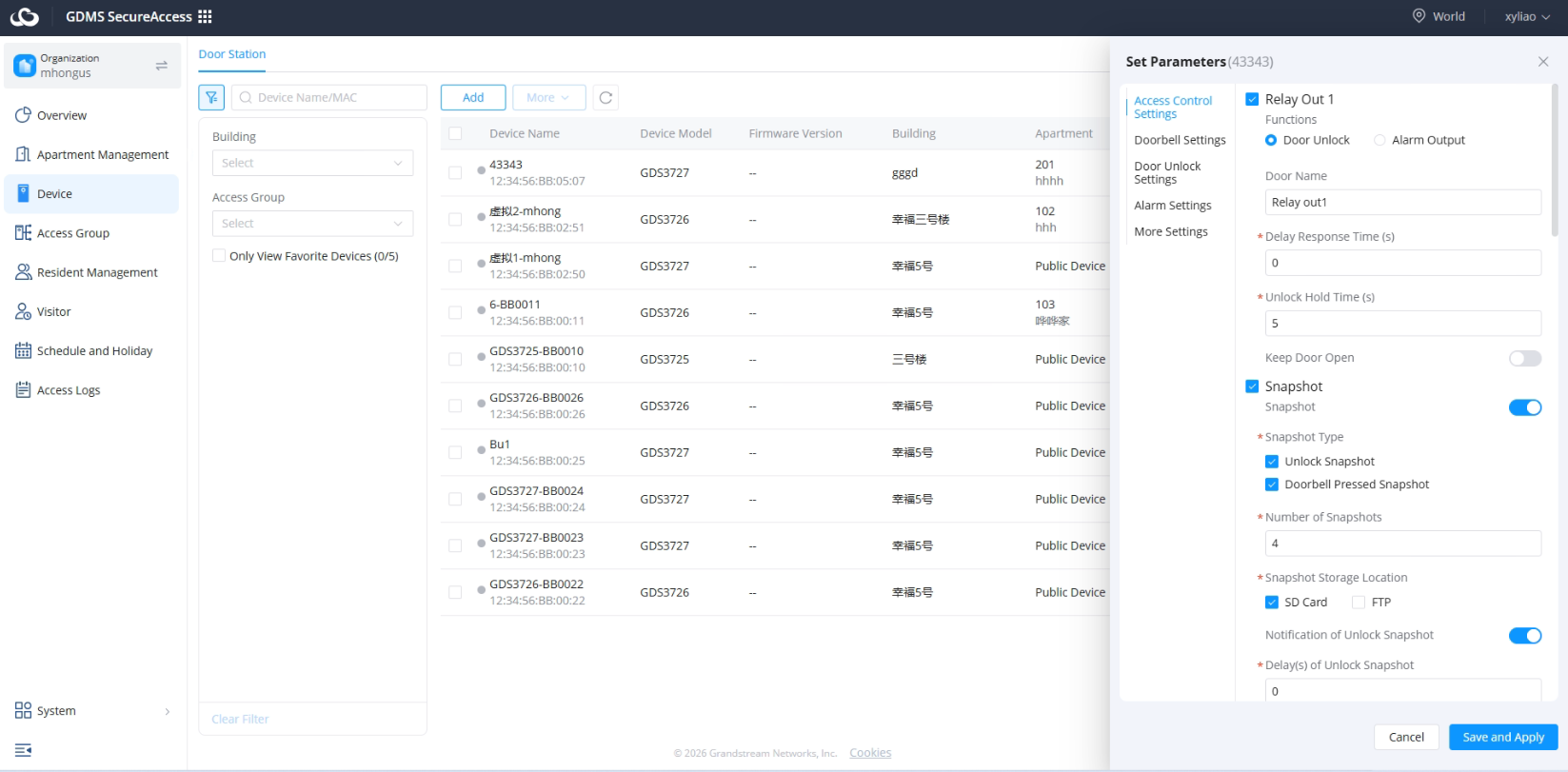This screenshot has width=1568, height=772.
Task: Close the Set Parameters panel
Action: (x=1543, y=62)
